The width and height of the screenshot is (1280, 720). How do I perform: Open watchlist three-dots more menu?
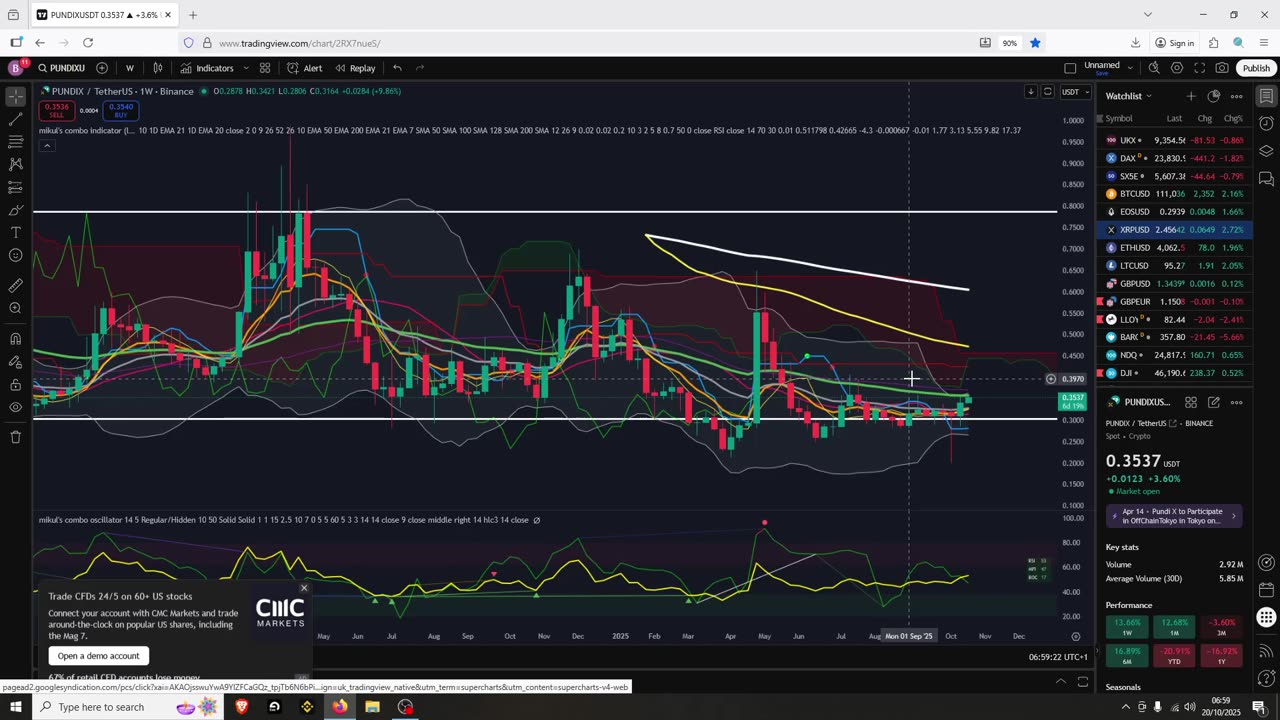click(x=1236, y=96)
